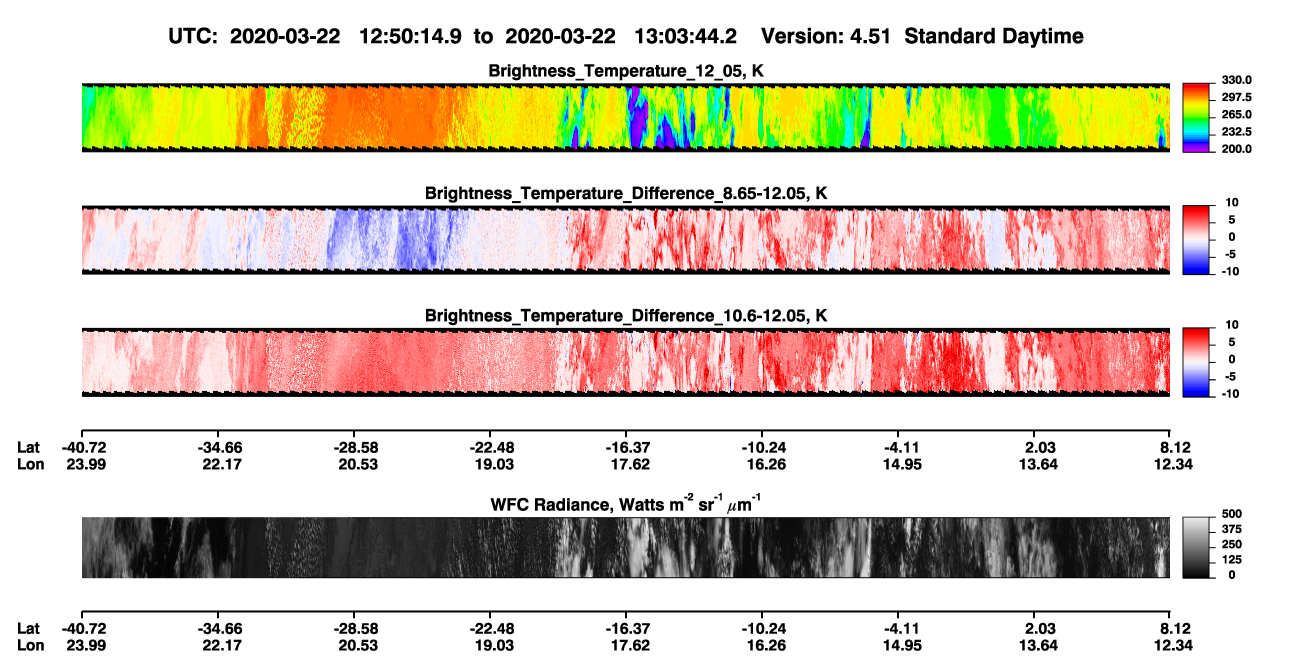The width and height of the screenshot is (1300, 667).
Task: Click latitude '8.12' below the WFC Radiance image
Action: [x=1174, y=628]
